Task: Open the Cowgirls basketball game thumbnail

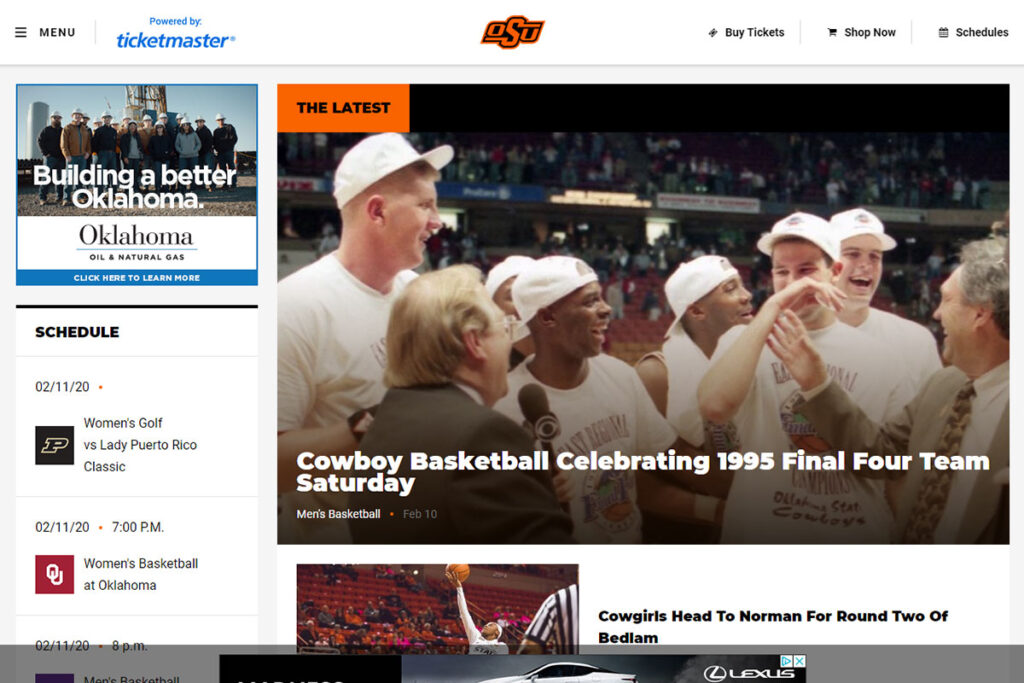Action: click(x=438, y=609)
